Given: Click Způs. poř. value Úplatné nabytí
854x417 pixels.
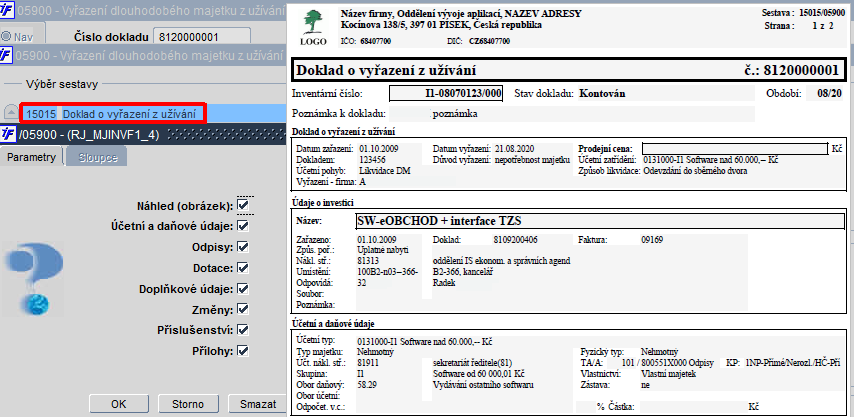Looking at the screenshot, I should [381, 250].
